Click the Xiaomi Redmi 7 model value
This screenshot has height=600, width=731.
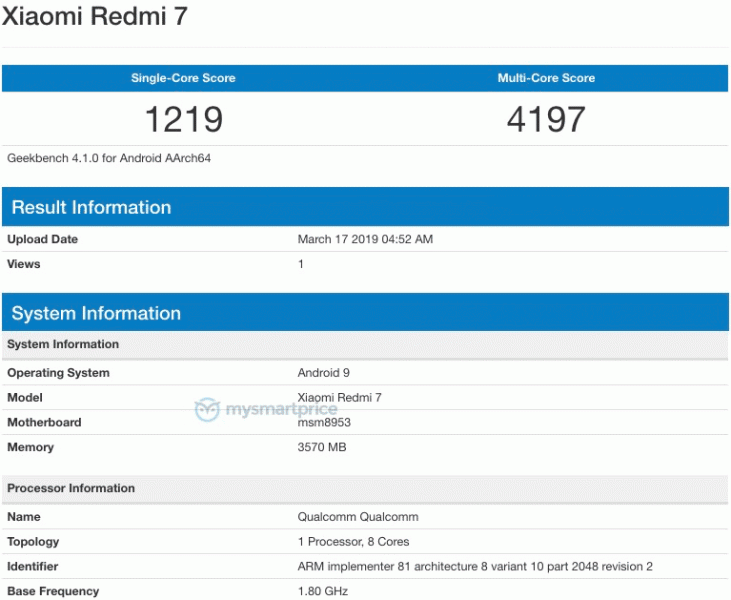[x=340, y=397]
